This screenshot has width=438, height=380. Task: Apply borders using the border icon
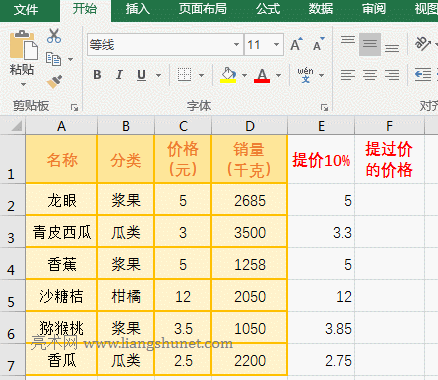point(184,75)
